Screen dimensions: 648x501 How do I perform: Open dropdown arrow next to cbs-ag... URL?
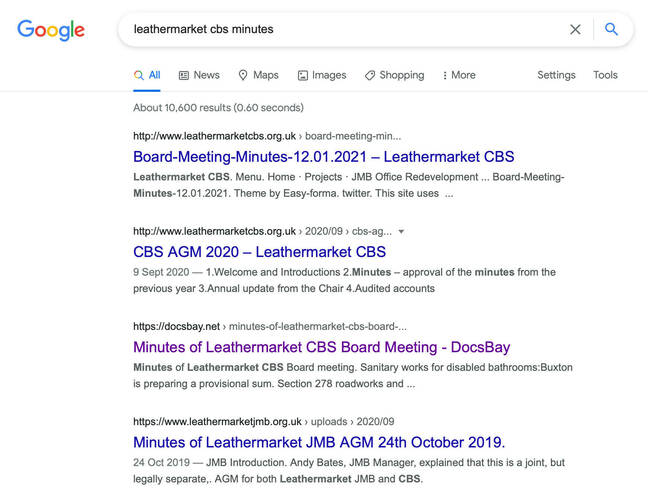pos(401,231)
